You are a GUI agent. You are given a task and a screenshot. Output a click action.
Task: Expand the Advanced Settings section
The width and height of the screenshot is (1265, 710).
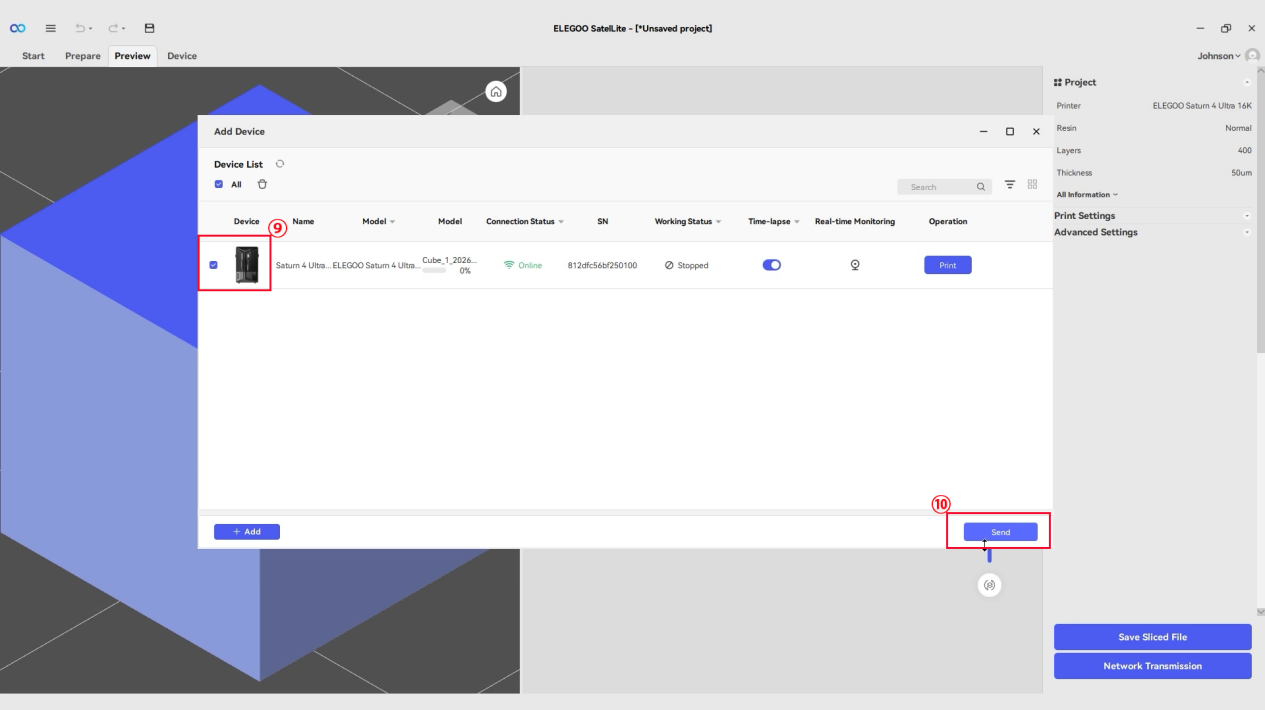(x=1247, y=232)
